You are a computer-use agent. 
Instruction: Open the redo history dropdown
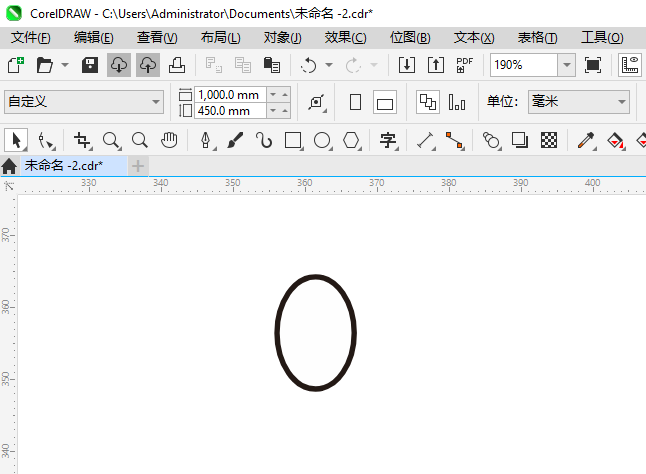point(374,65)
